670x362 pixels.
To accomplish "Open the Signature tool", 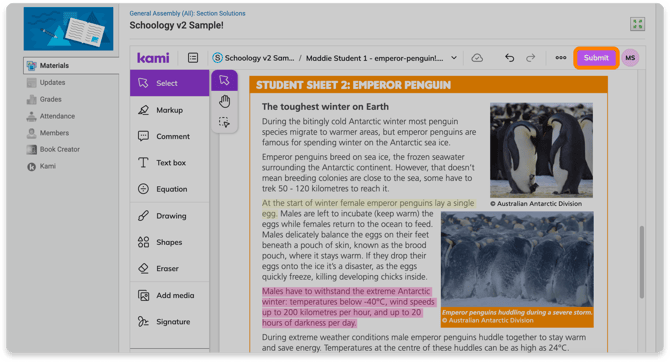I will (169, 322).
